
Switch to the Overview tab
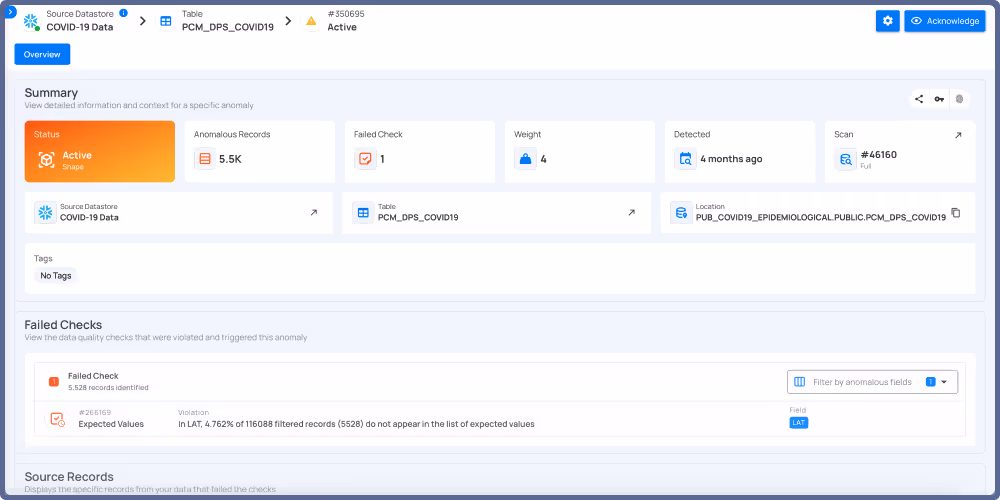point(42,54)
